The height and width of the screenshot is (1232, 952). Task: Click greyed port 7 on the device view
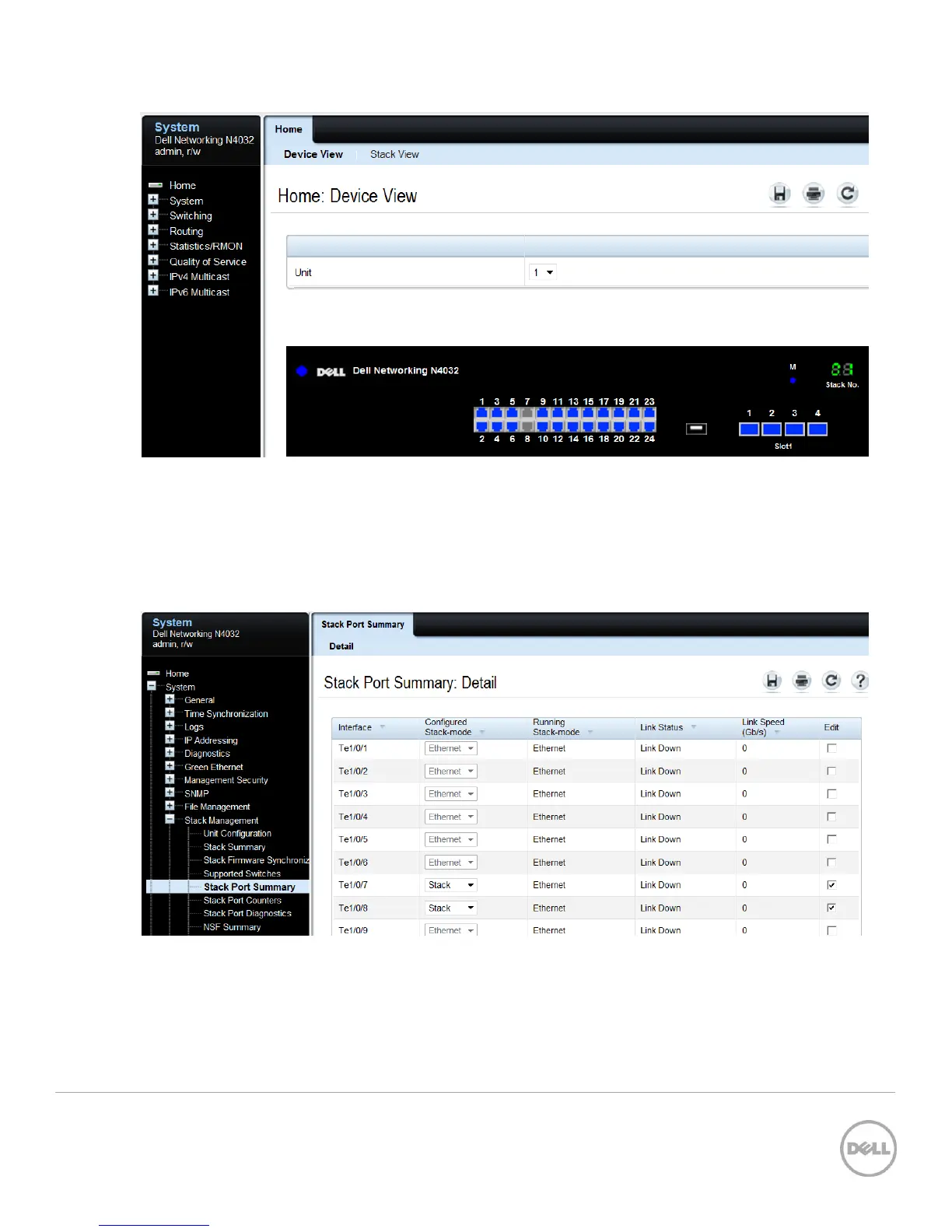click(x=527, y=414)
